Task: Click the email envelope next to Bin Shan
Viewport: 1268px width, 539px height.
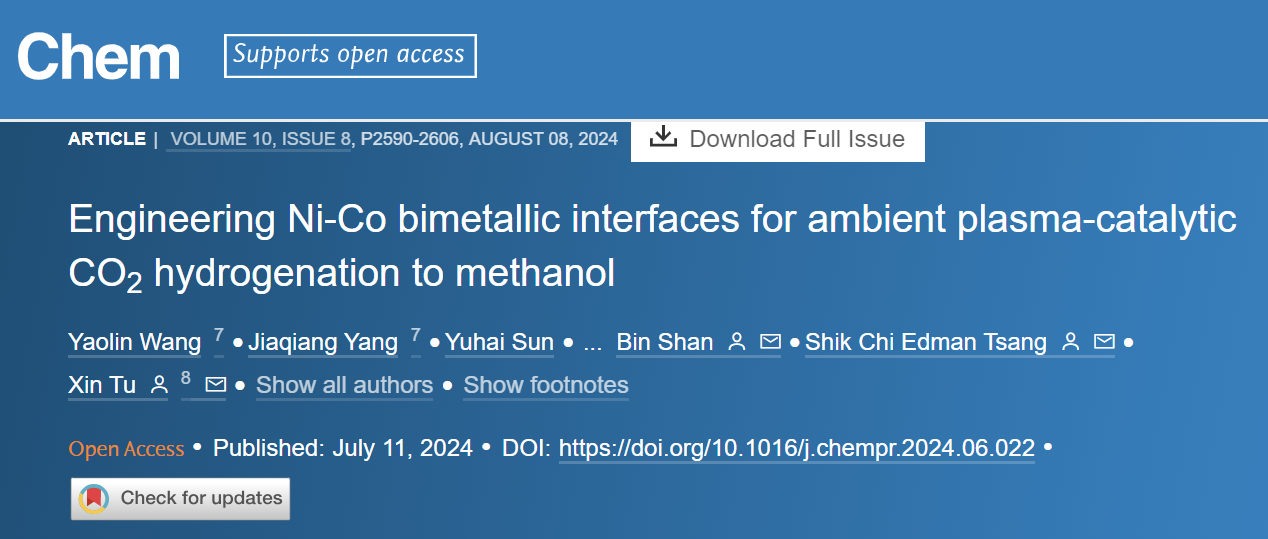Action: click(770, 342)
